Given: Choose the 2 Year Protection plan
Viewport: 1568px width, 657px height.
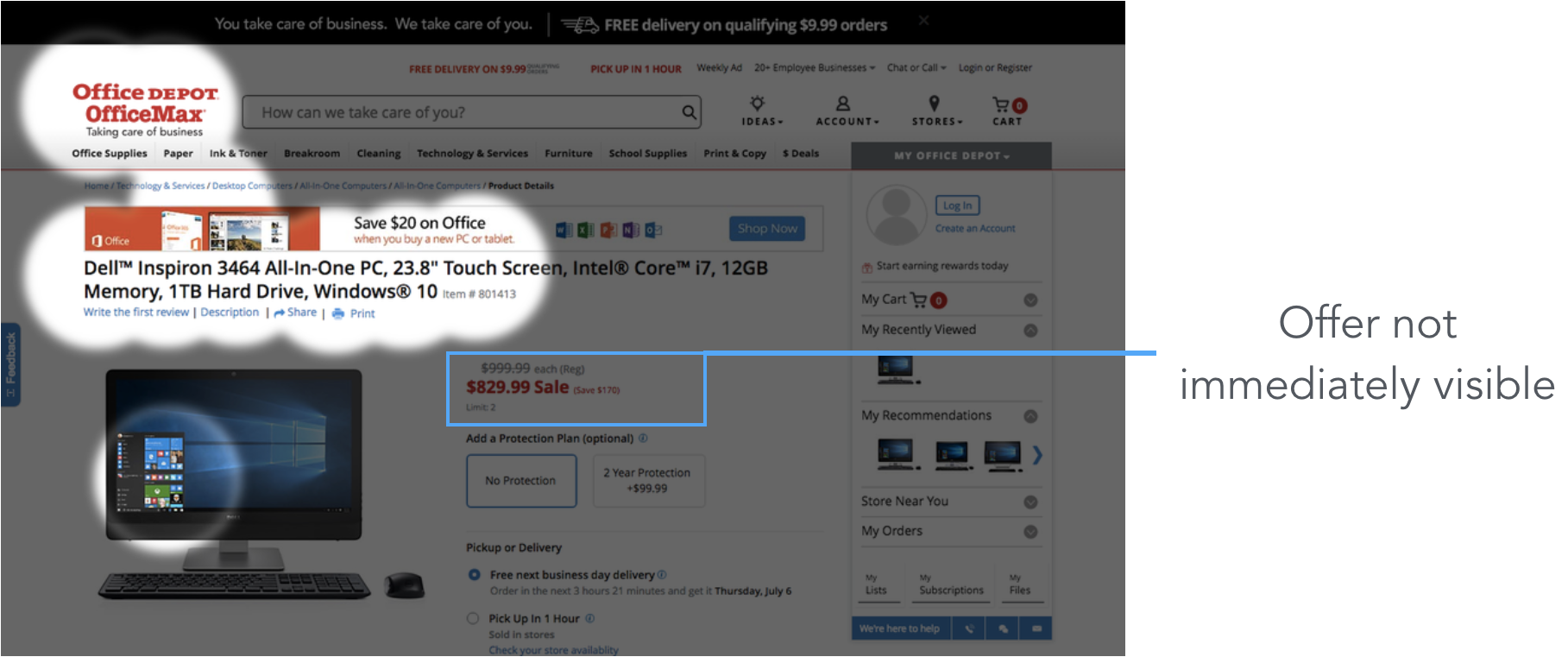Looking at the screenshot, I should pyautogui.click(x=648, y=481).
